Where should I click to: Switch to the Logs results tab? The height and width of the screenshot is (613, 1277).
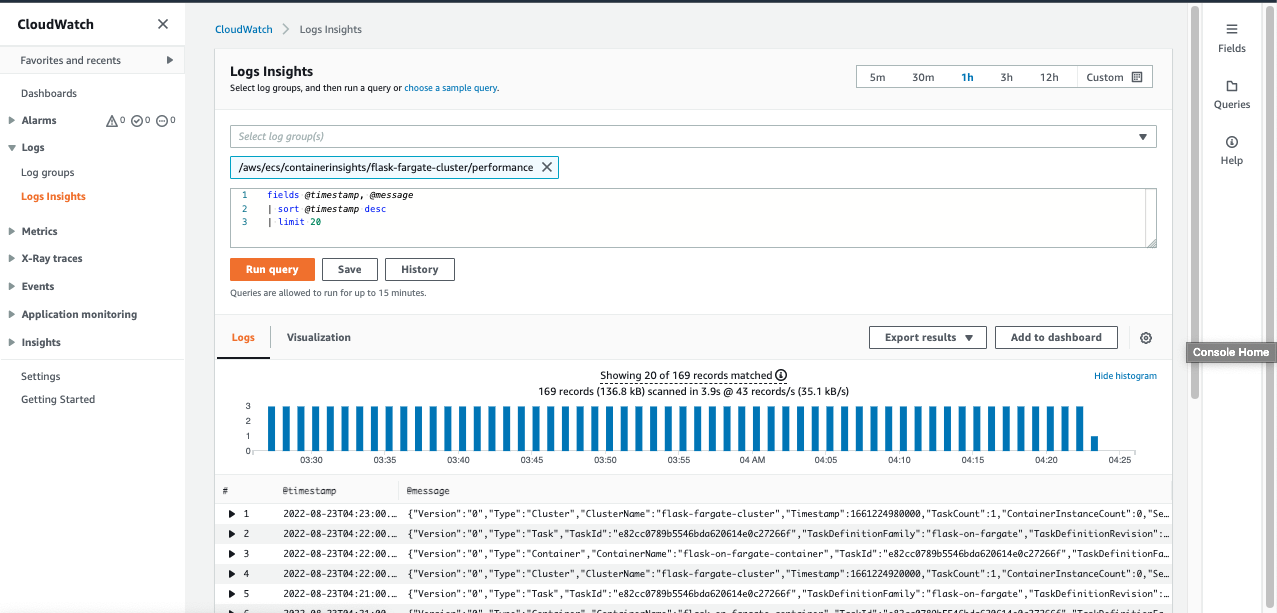click(x=243, y=338)
